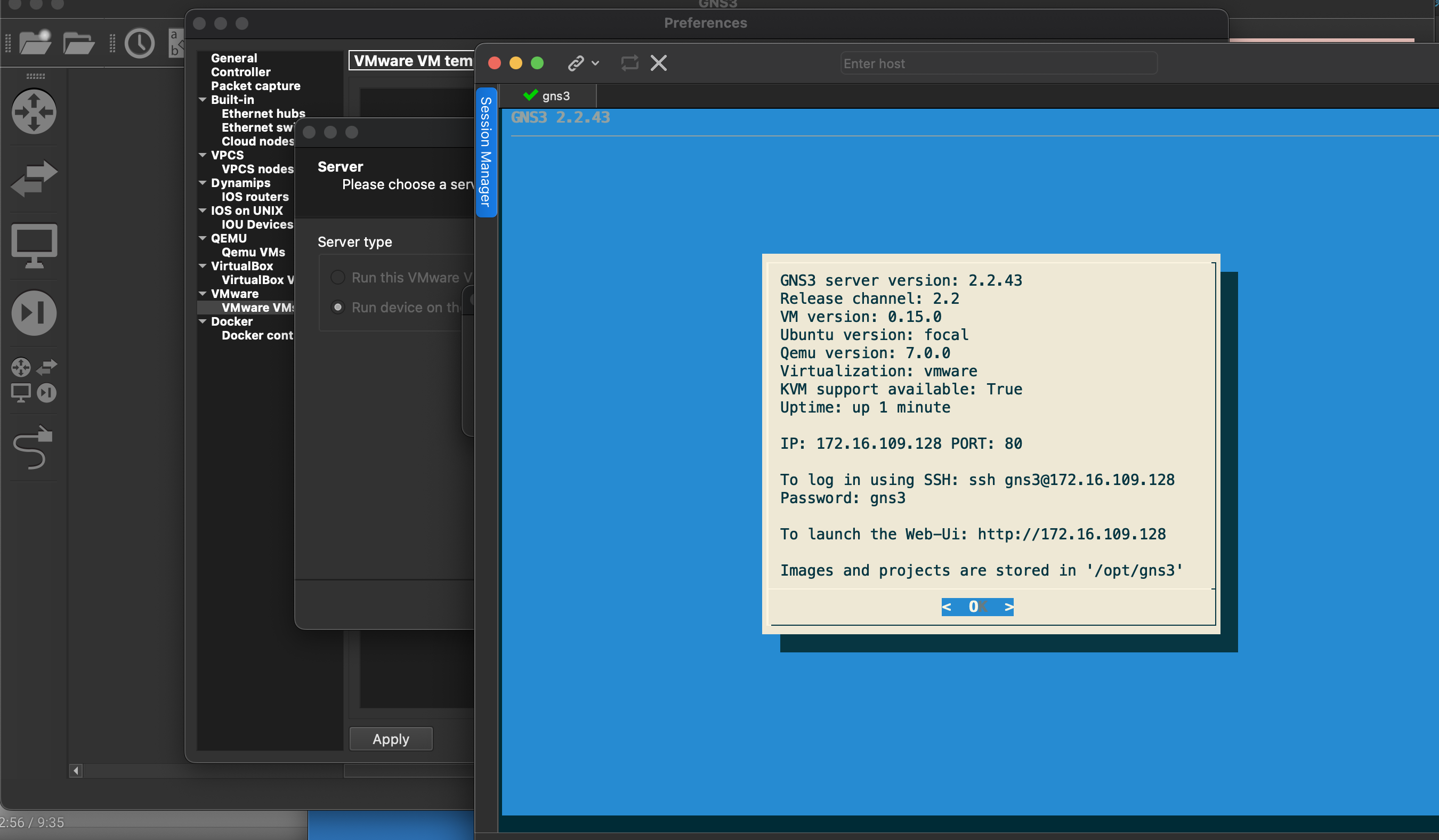Viewport: 1439px width, 840px height.
Task: Select the Browse Switches tool
Action: (34, 178)
